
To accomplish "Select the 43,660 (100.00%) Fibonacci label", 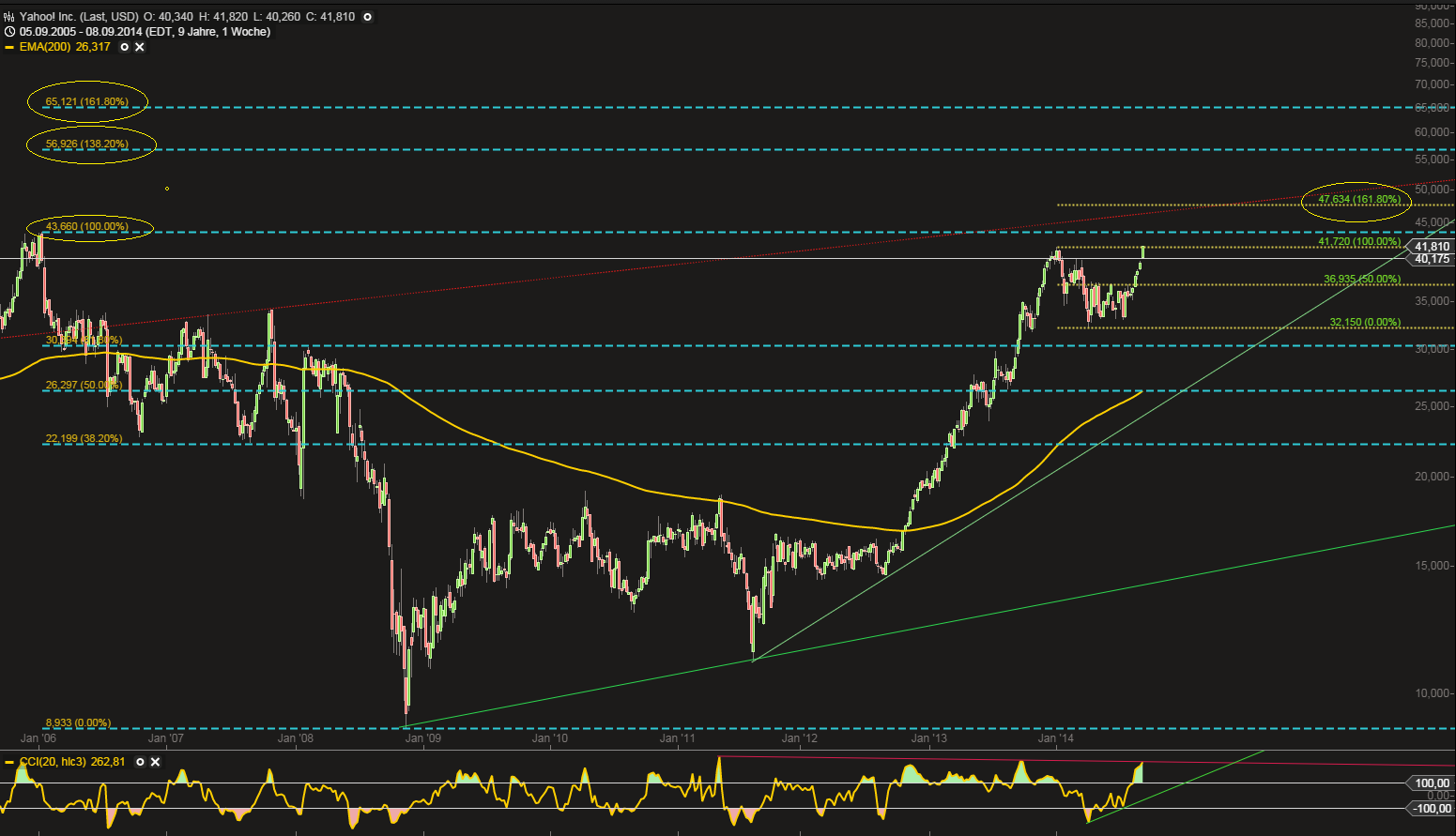I will [86, 227].
